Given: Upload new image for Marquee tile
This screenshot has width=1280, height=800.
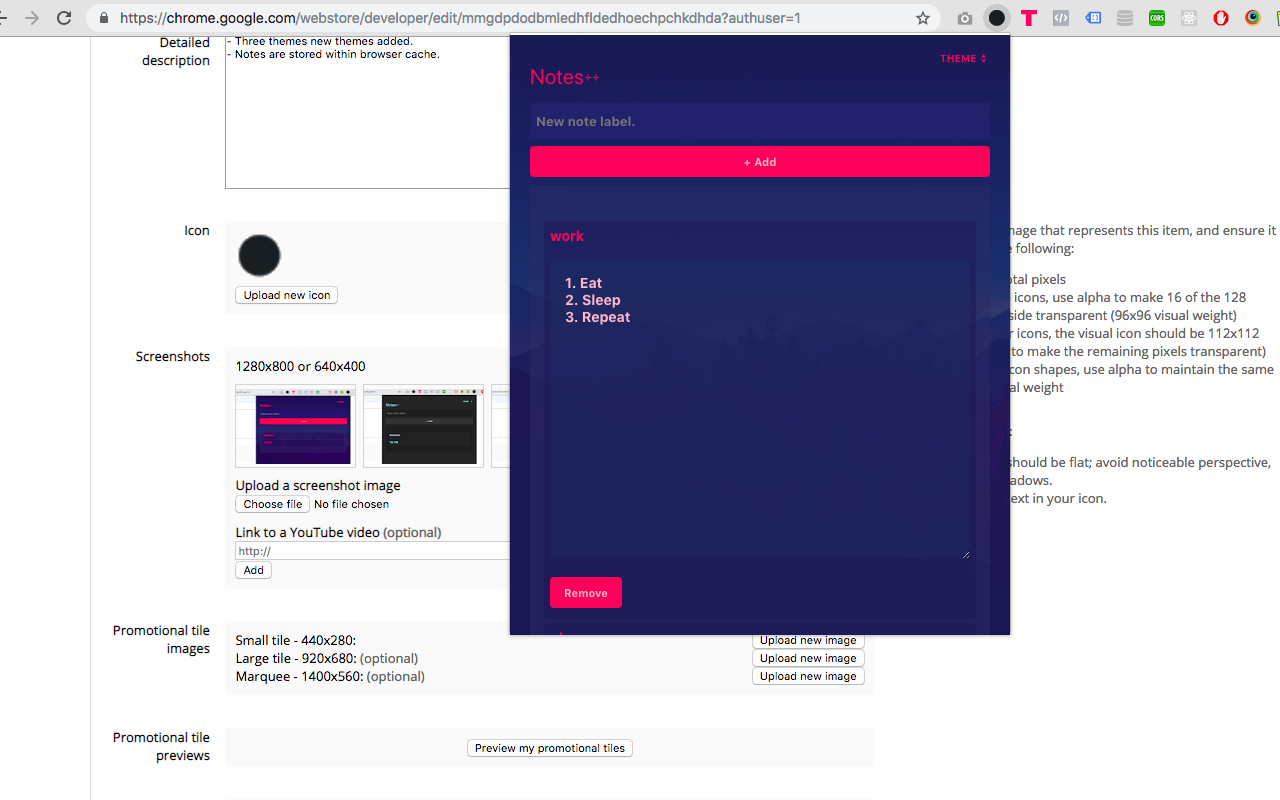Looking at the screenshot, I should click(808, 676).
